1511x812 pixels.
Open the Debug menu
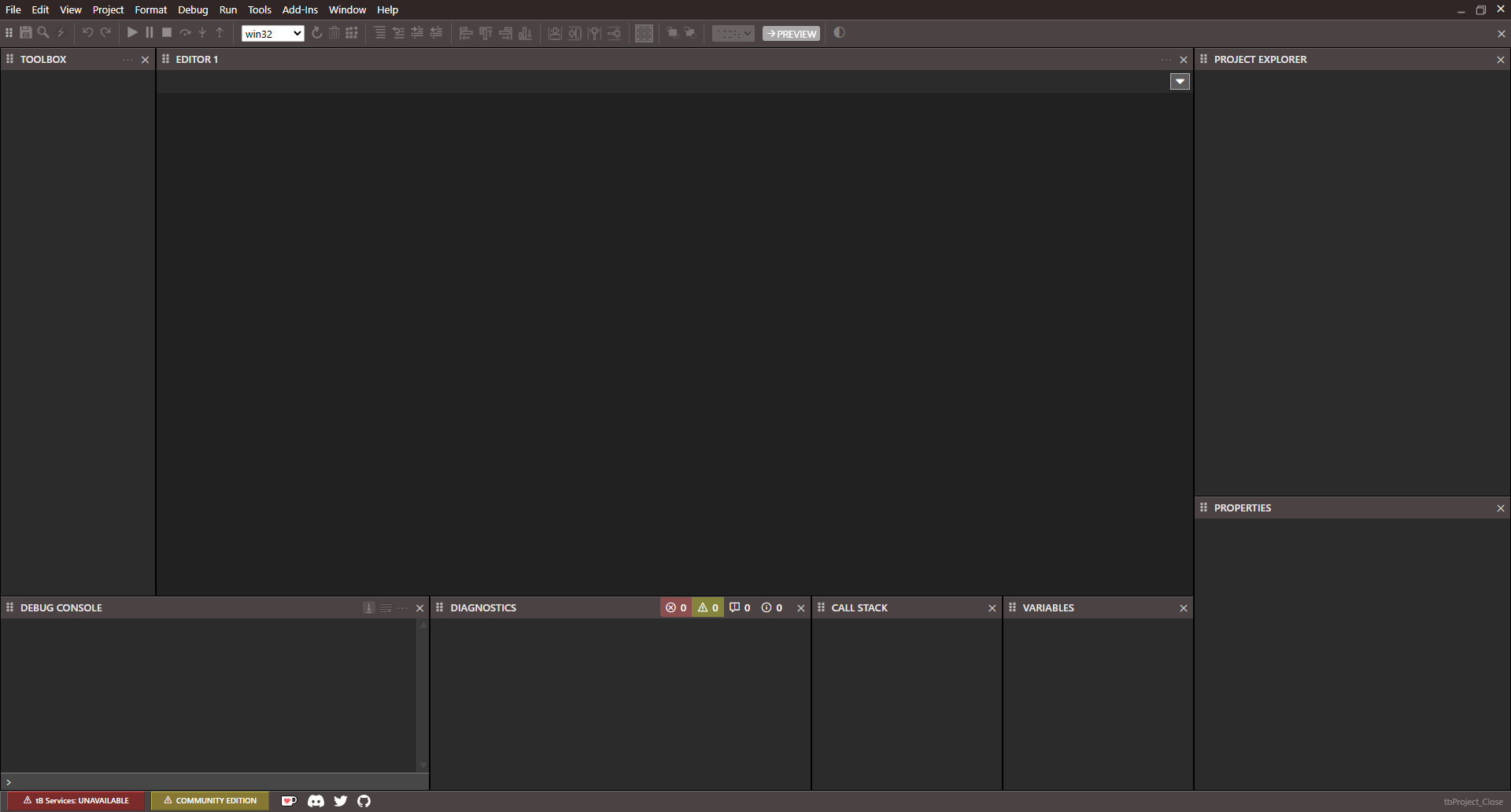[x=193, y=9]
